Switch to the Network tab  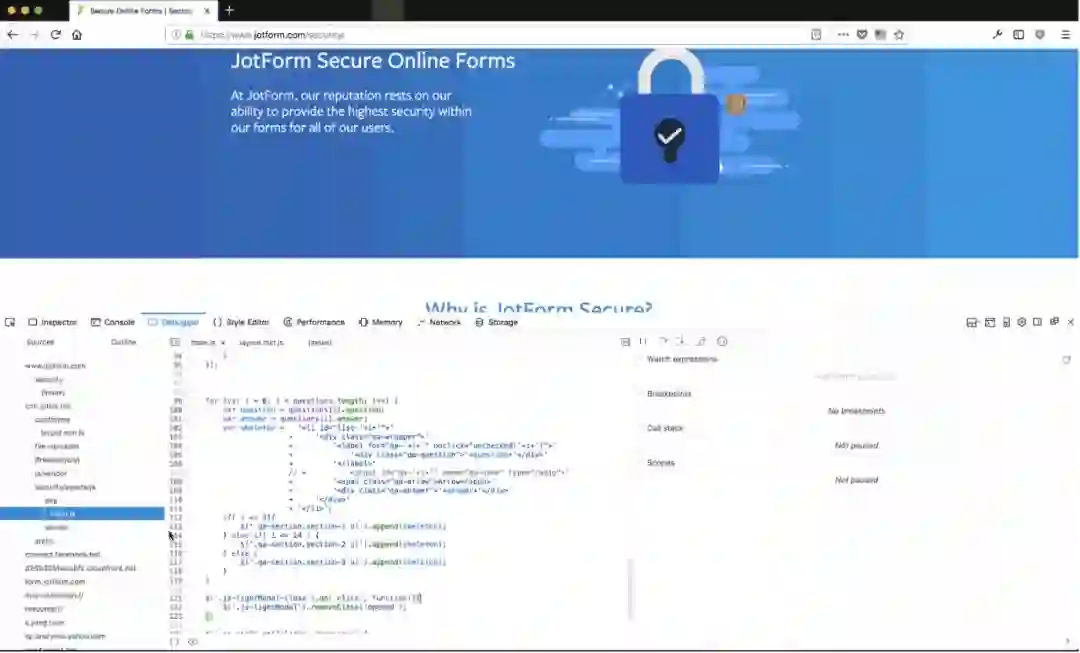click(x=439, y=322)
